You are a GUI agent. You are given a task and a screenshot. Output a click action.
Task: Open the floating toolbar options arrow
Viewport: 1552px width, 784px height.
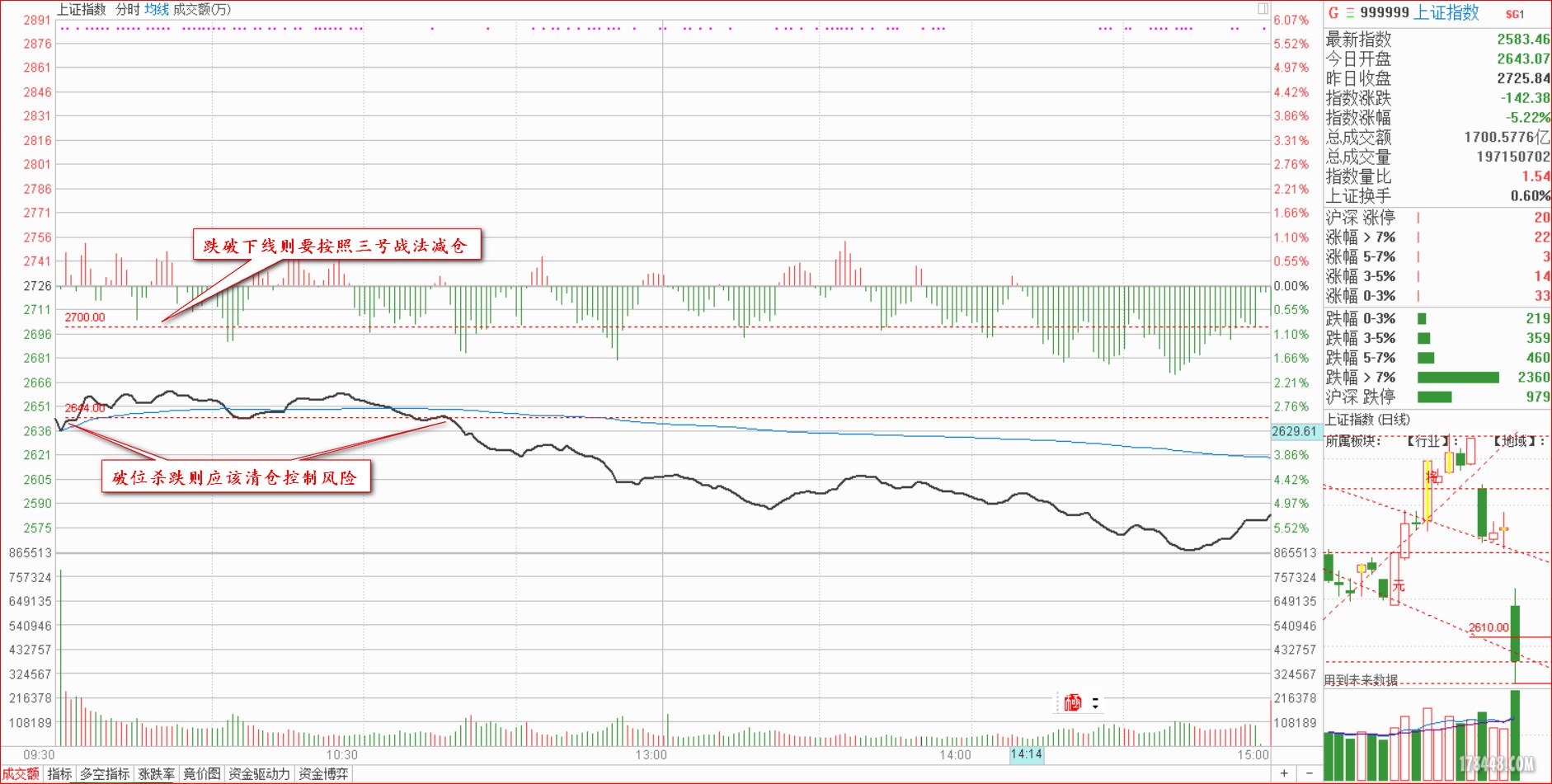[1095, 703]
